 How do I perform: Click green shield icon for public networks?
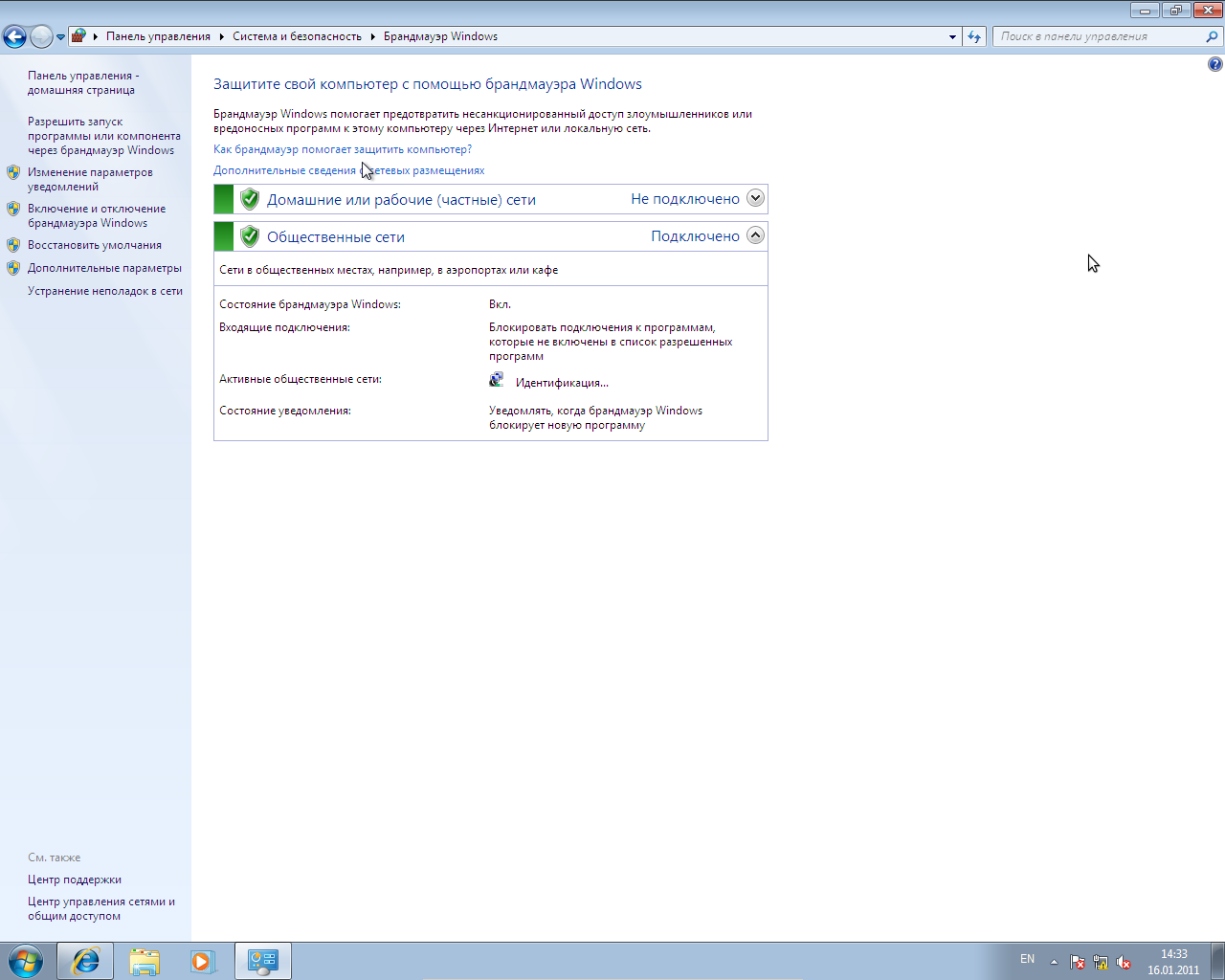point(250,236)
